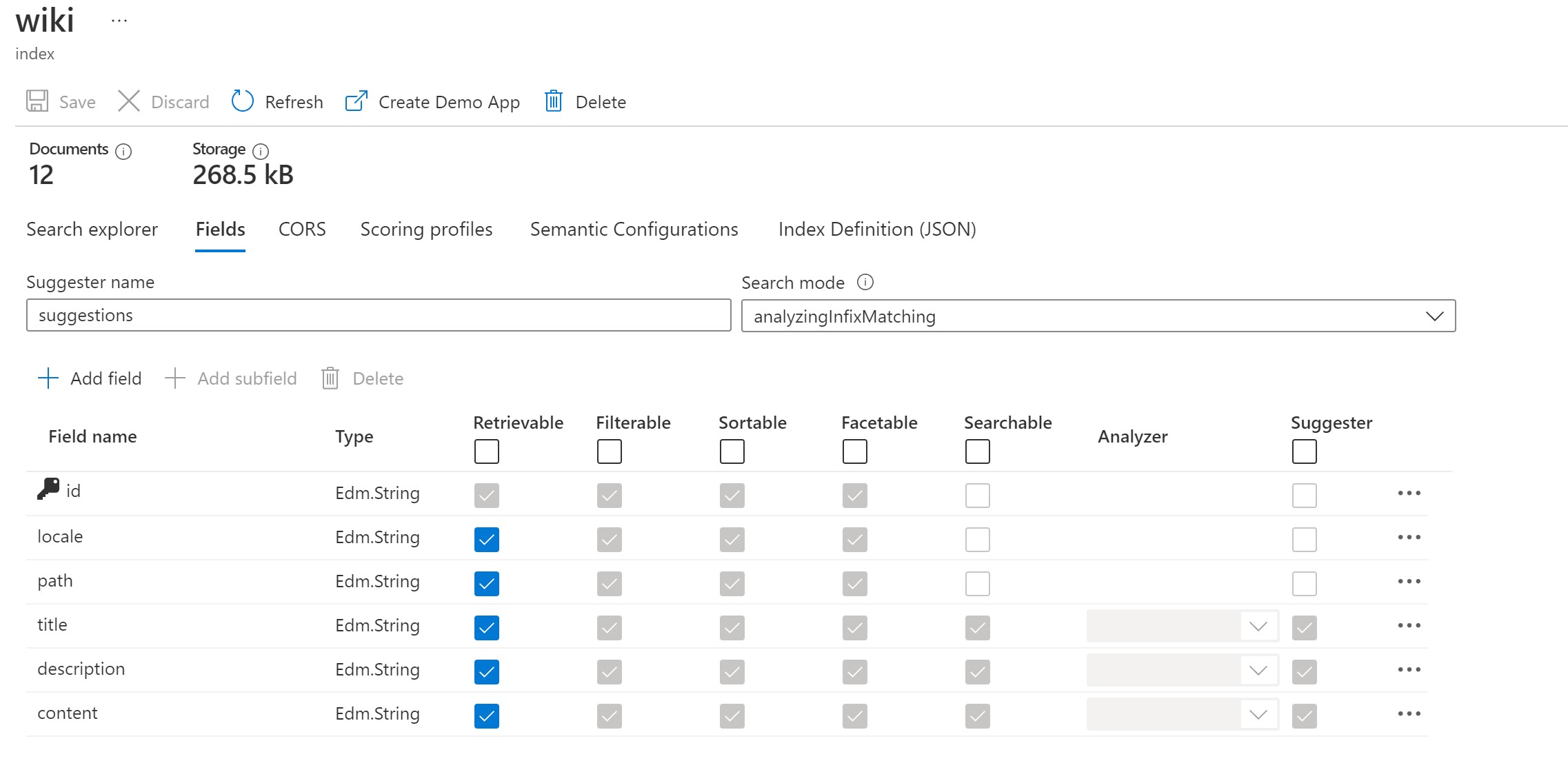Viewport: 1568px width, 772px height.
Task: Uncheck Retrievable for content field
Action: point(487,716)
